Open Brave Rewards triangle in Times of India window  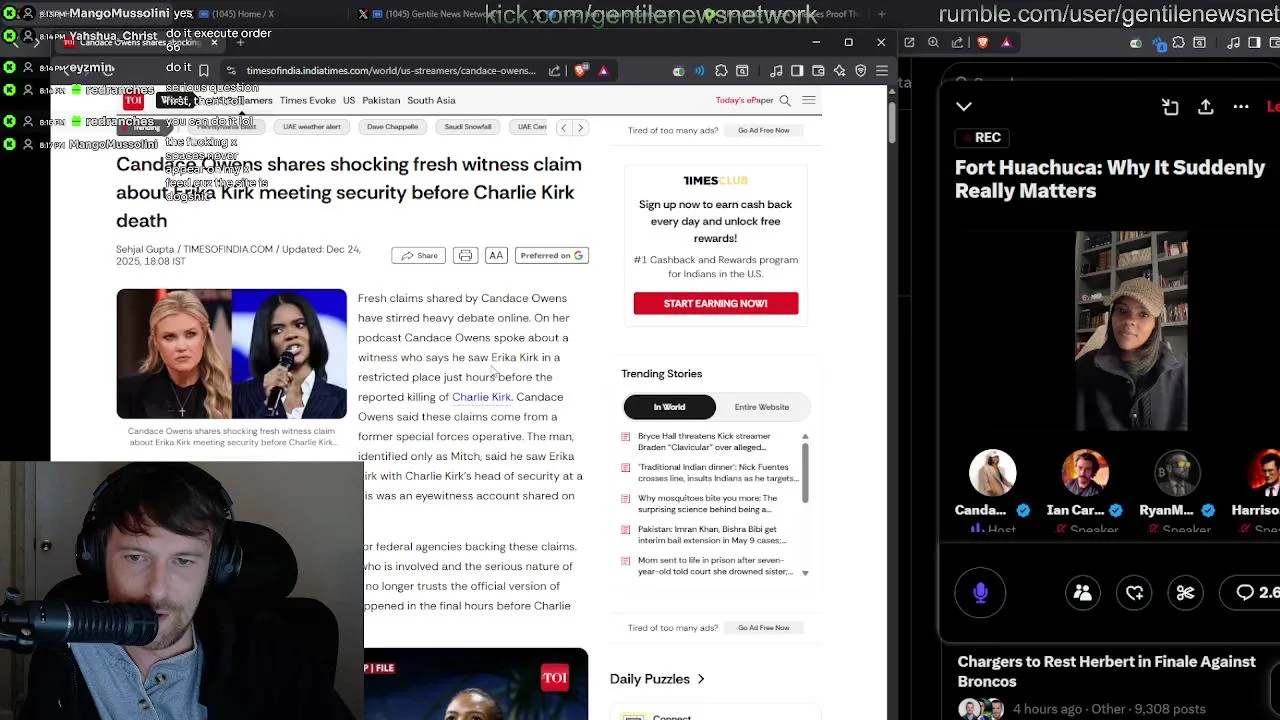click(603, 71)
